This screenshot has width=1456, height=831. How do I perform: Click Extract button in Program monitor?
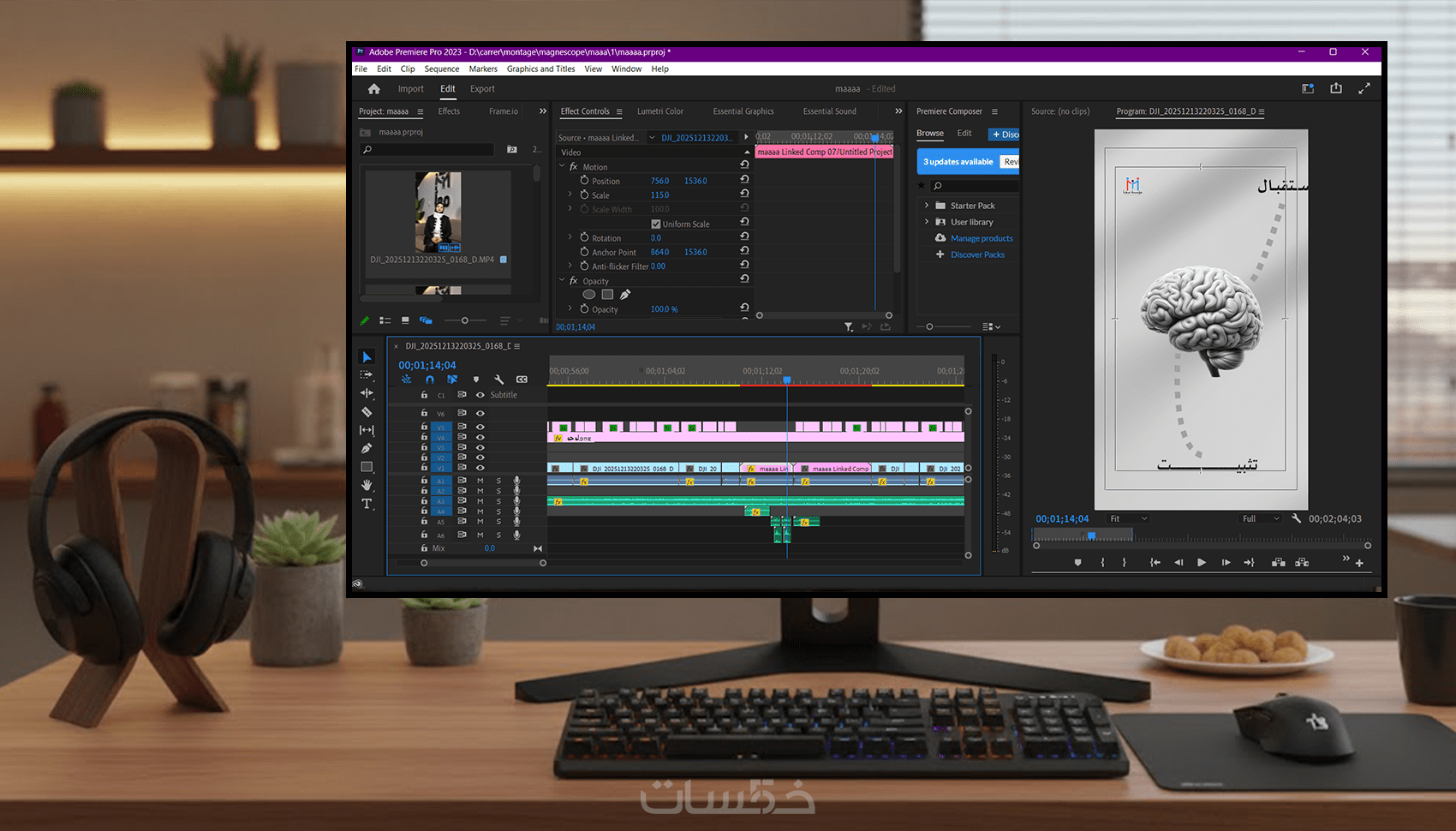click(1302, 563)
